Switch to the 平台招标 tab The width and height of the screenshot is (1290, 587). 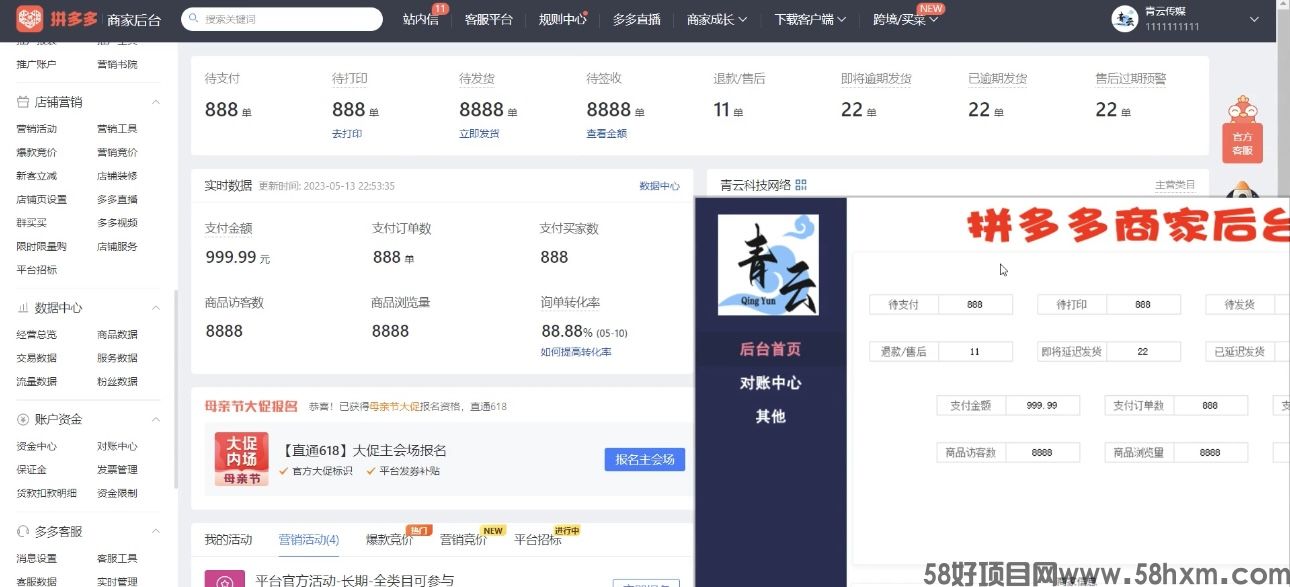(538, 540)
